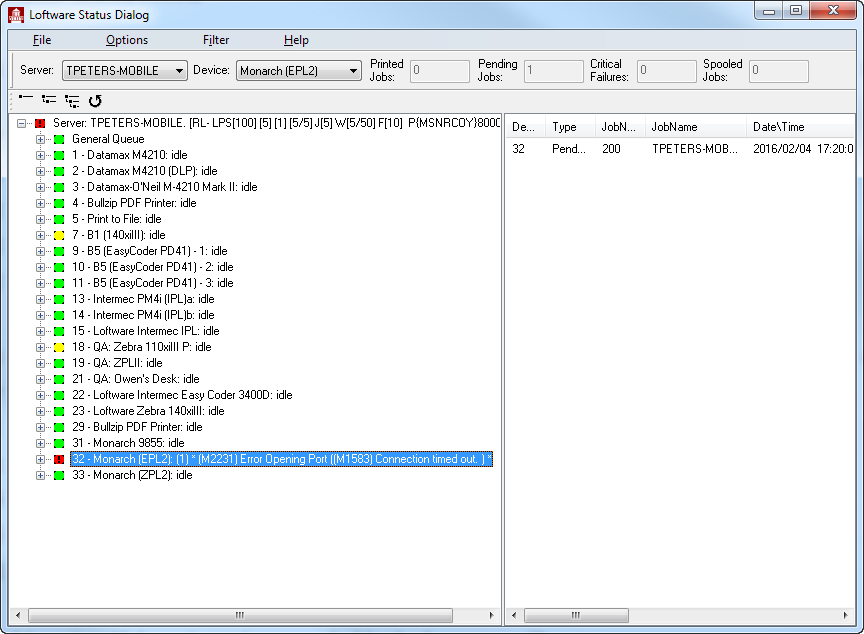Select 21 - QA: Owen's Desk row

coord(136,379)
